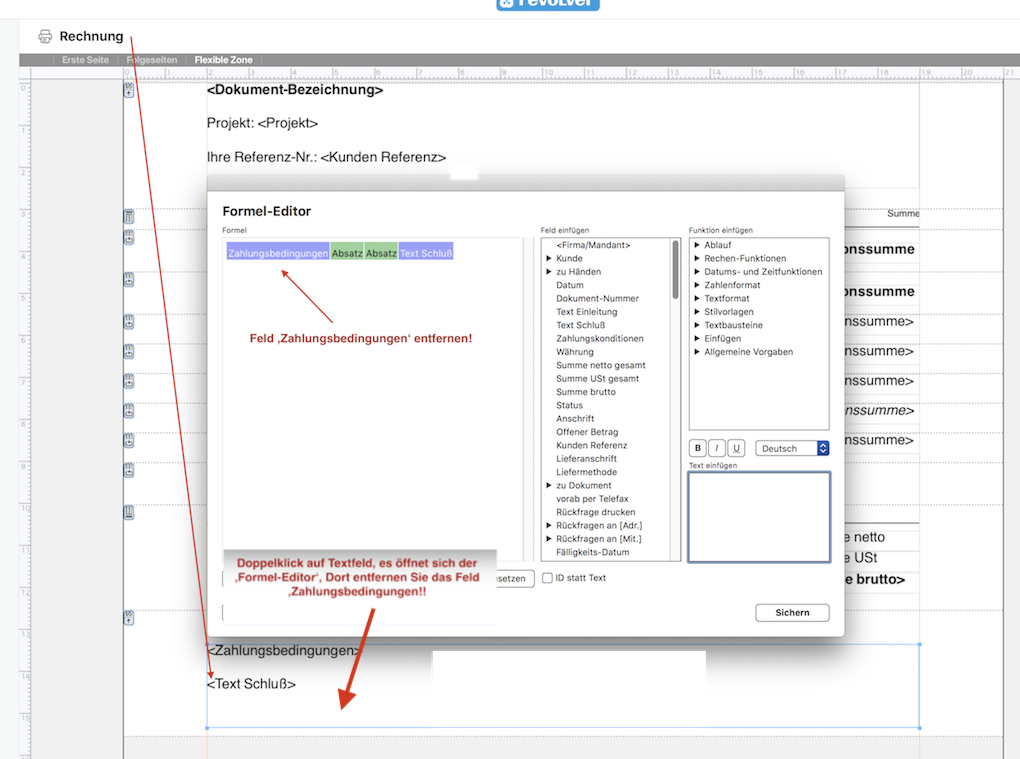Click the topmost section marker in left margin
Screen dimensions: 1020x759
pyautogui.click(x=128, y=91)
